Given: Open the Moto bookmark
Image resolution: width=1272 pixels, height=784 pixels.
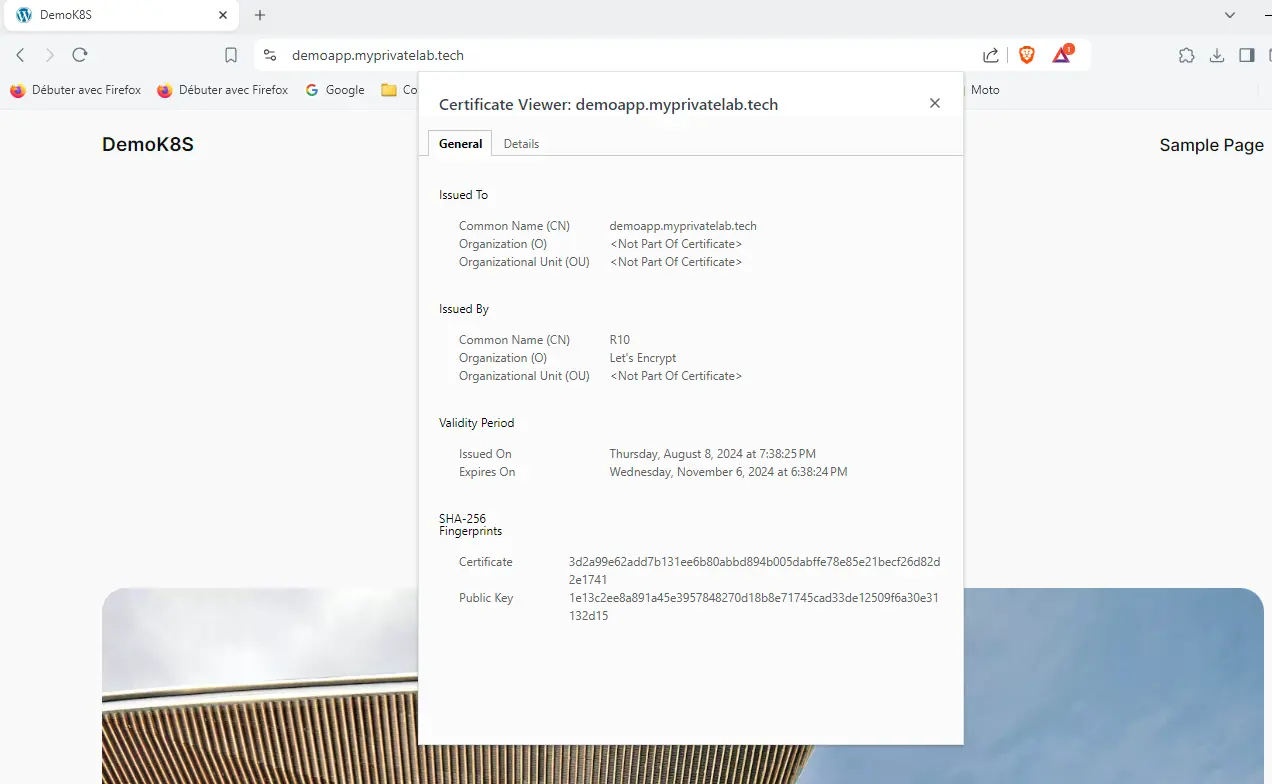Looking at the screenshot, I should click(x=985, y=90).
